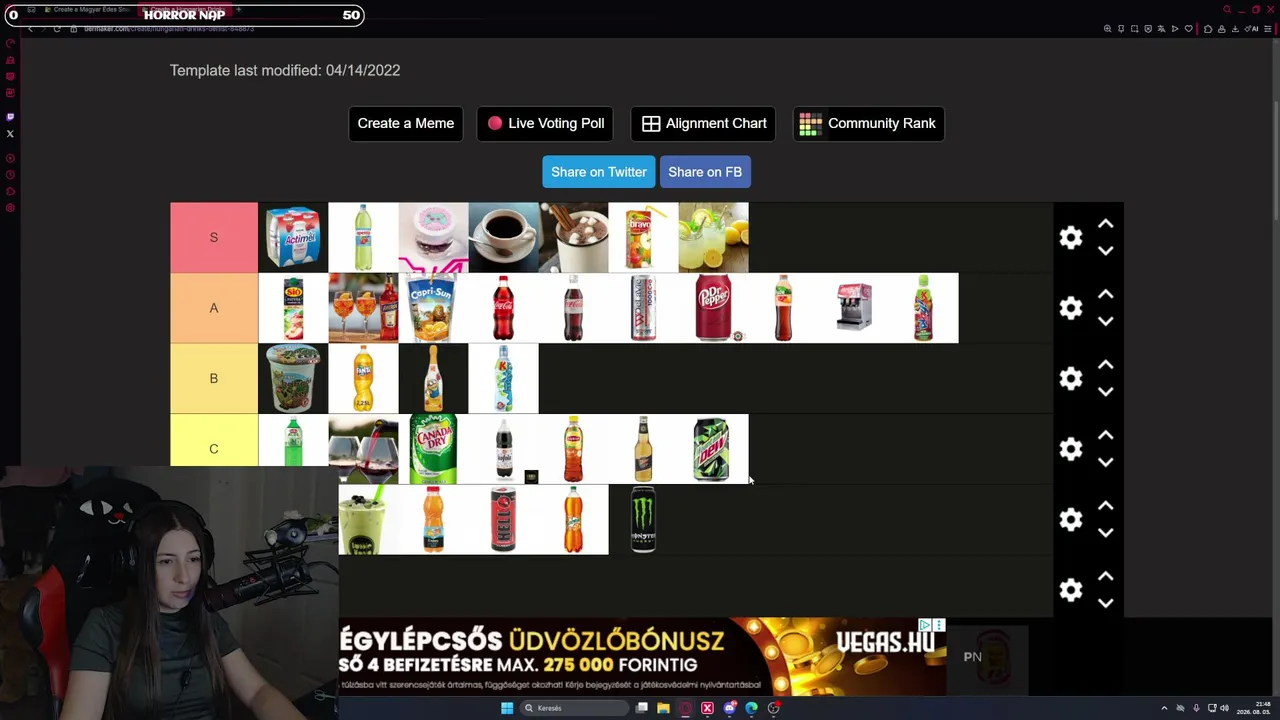
Task: Click the pink S tier label
Action: [214, 238]
